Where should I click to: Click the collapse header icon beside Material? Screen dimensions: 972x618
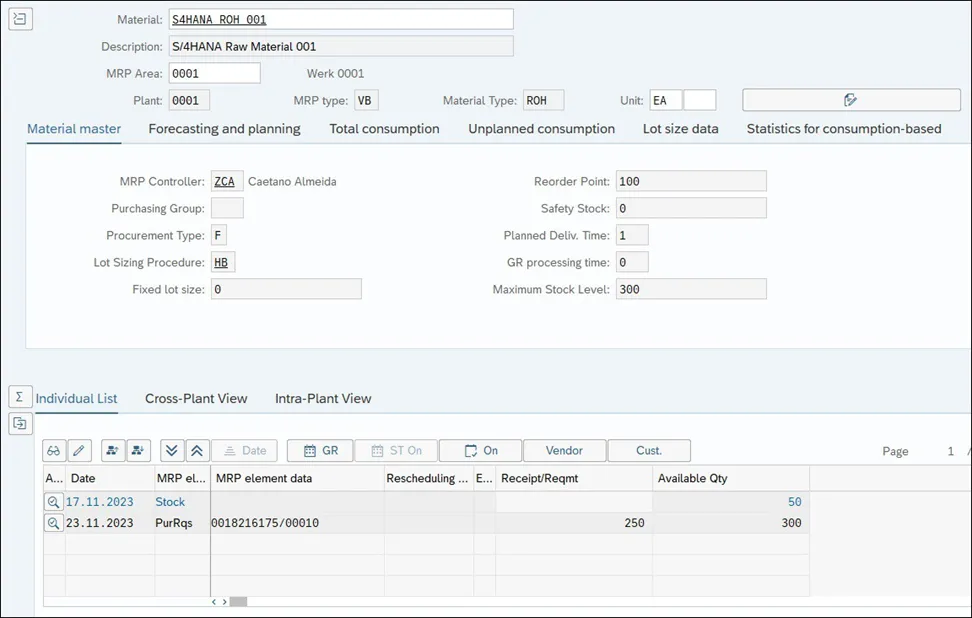(x=20, y=19)
